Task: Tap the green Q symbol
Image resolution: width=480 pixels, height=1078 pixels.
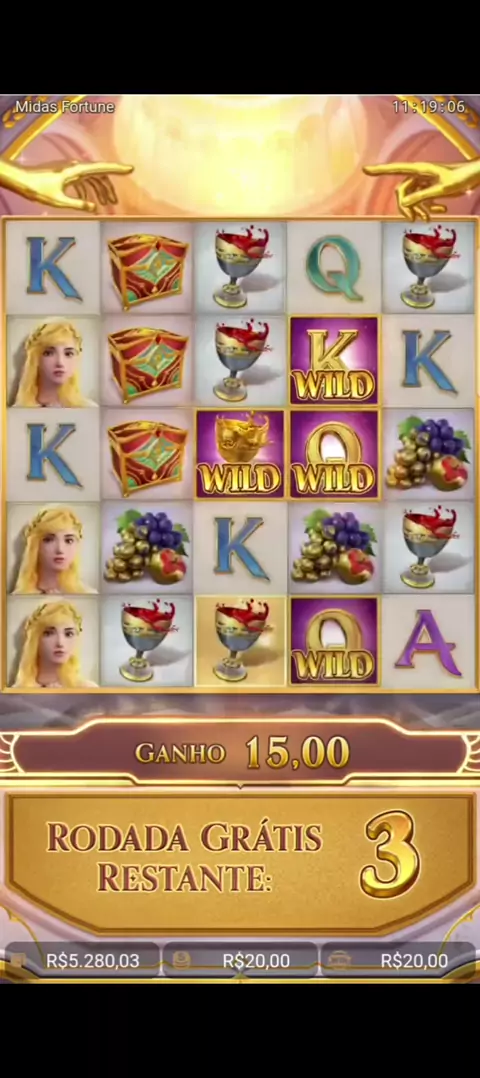Action: click(x=334, y=268)
